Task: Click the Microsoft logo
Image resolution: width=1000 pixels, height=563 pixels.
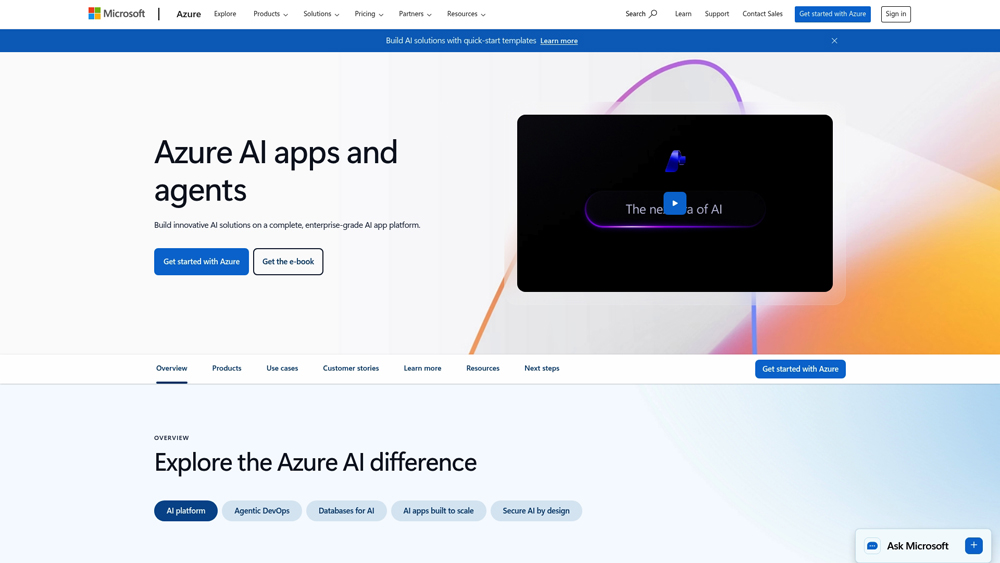Action: point(117,13)
